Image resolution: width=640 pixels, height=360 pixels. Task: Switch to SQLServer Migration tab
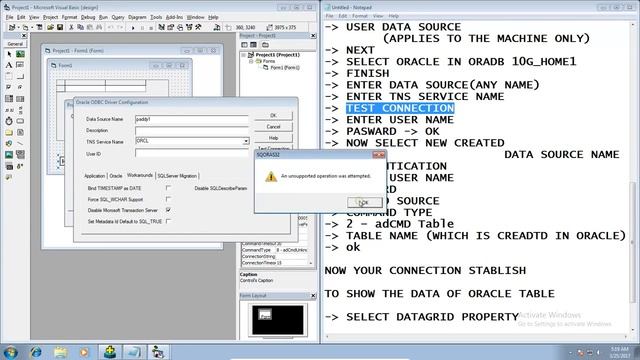[x=177, y=176]
